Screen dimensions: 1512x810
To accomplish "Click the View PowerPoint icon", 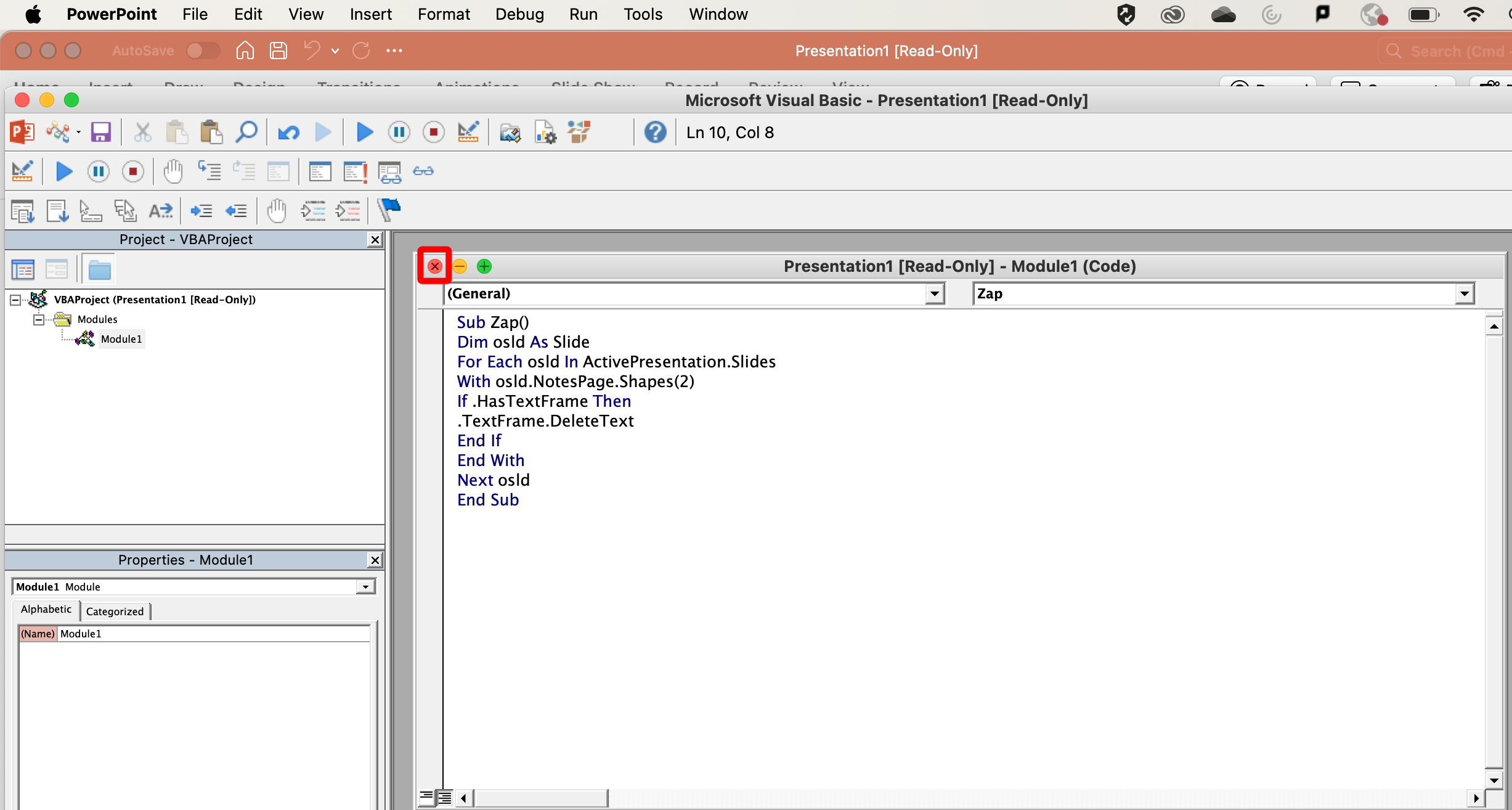I will (x=22, y=132).
